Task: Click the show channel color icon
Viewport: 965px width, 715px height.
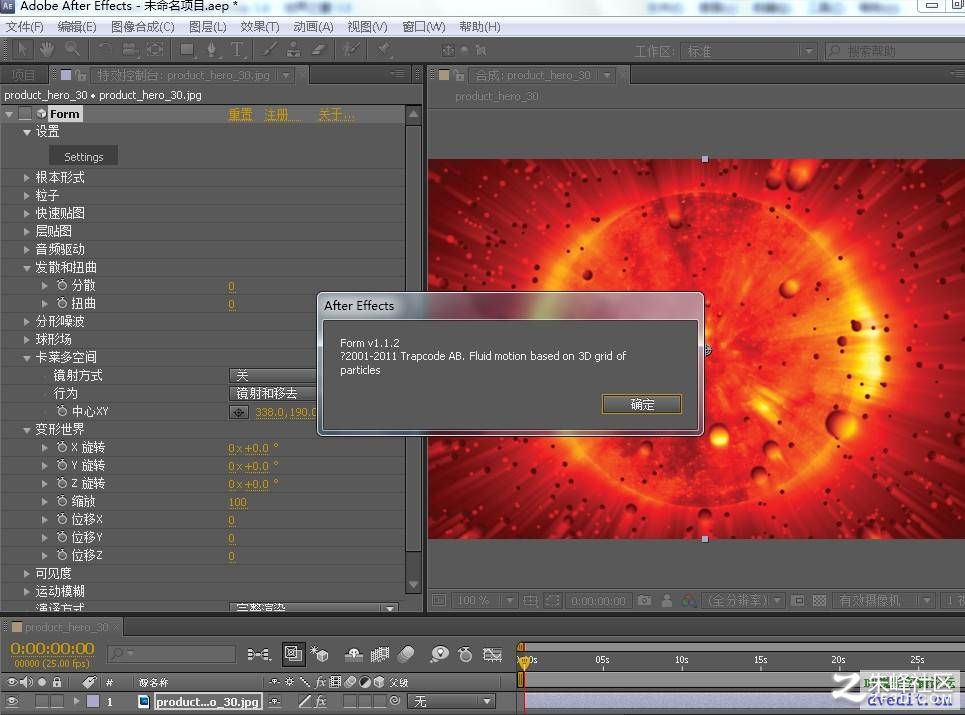Action: click(x=689, y=600)
